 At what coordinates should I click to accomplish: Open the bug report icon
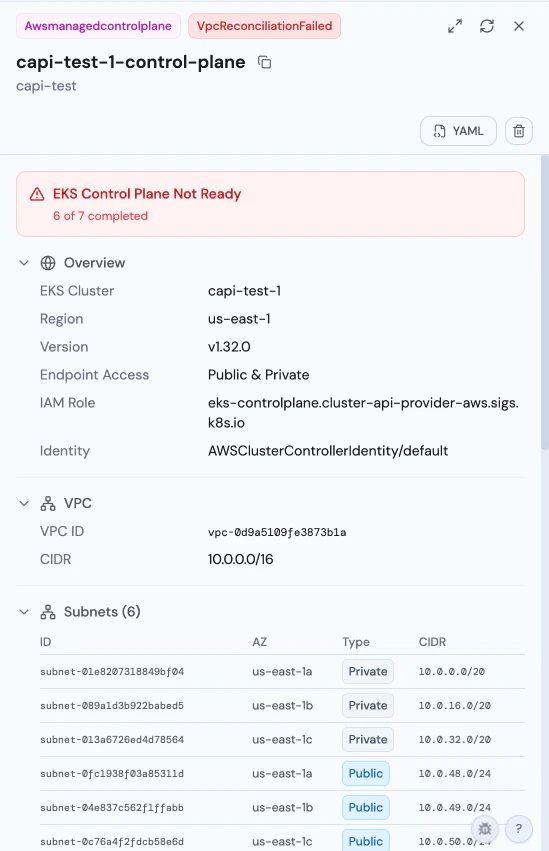click(484, 829)
